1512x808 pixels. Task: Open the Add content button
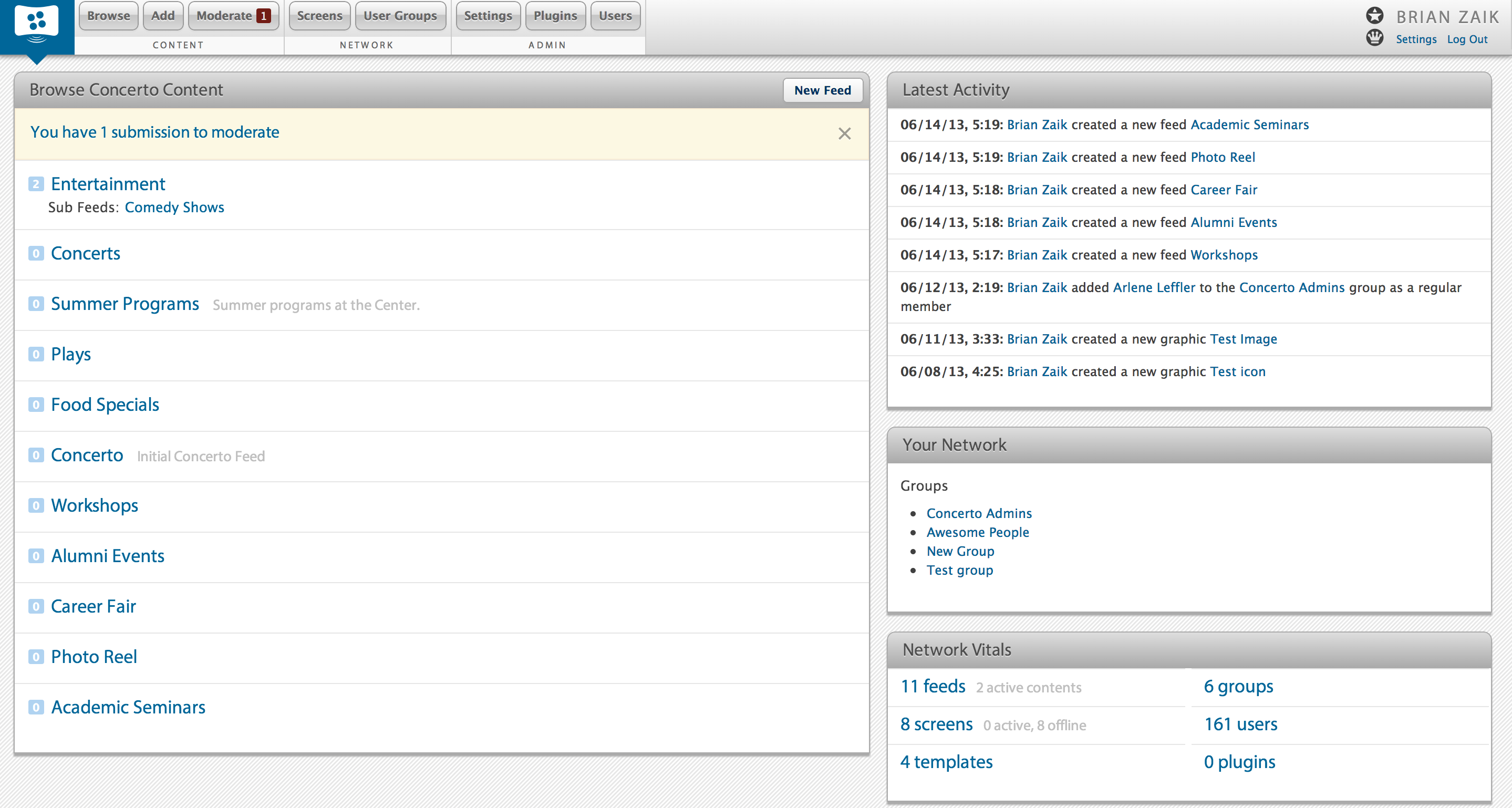(x=162, y=16)
